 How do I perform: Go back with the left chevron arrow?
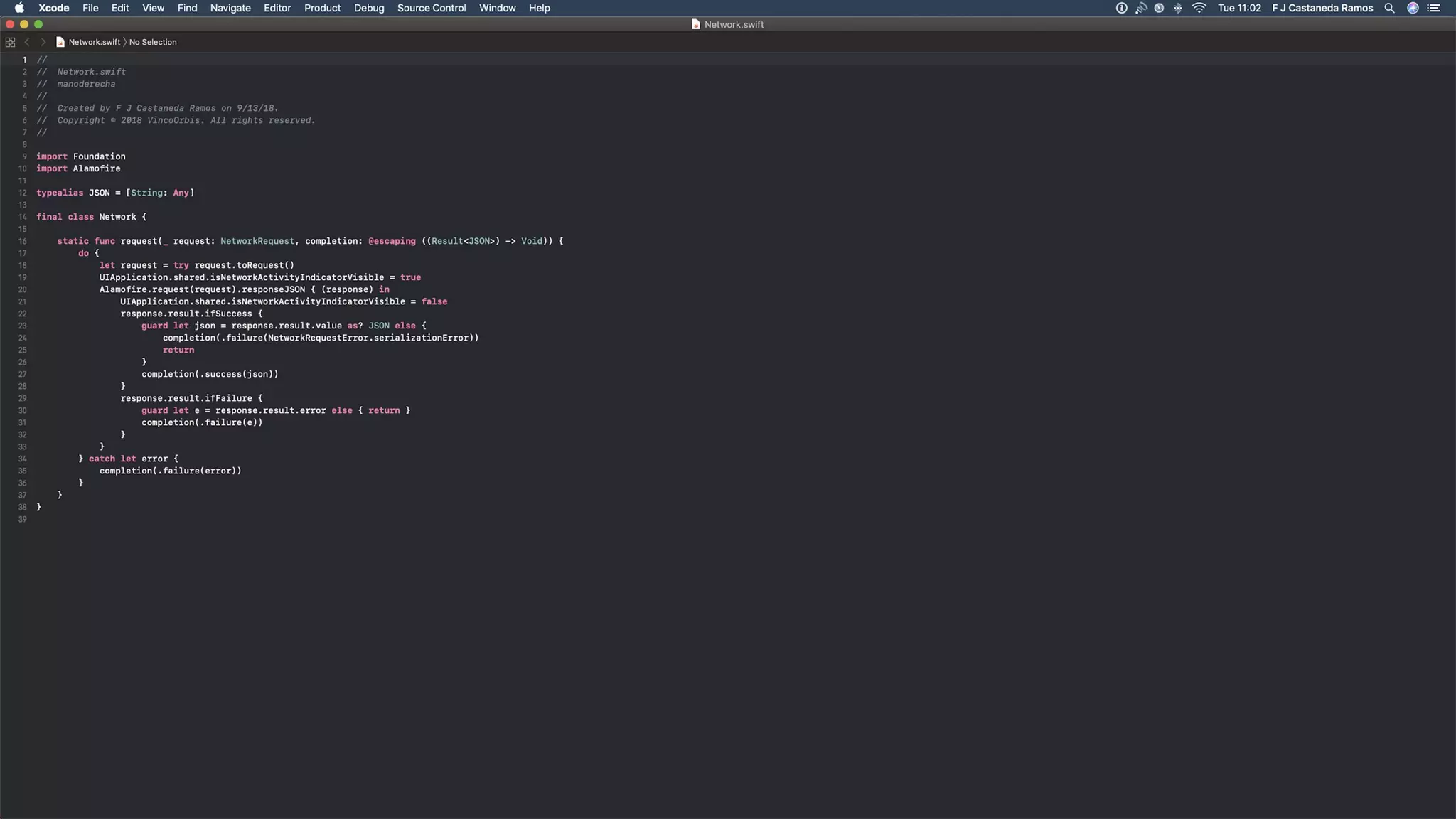coord(27,42)
